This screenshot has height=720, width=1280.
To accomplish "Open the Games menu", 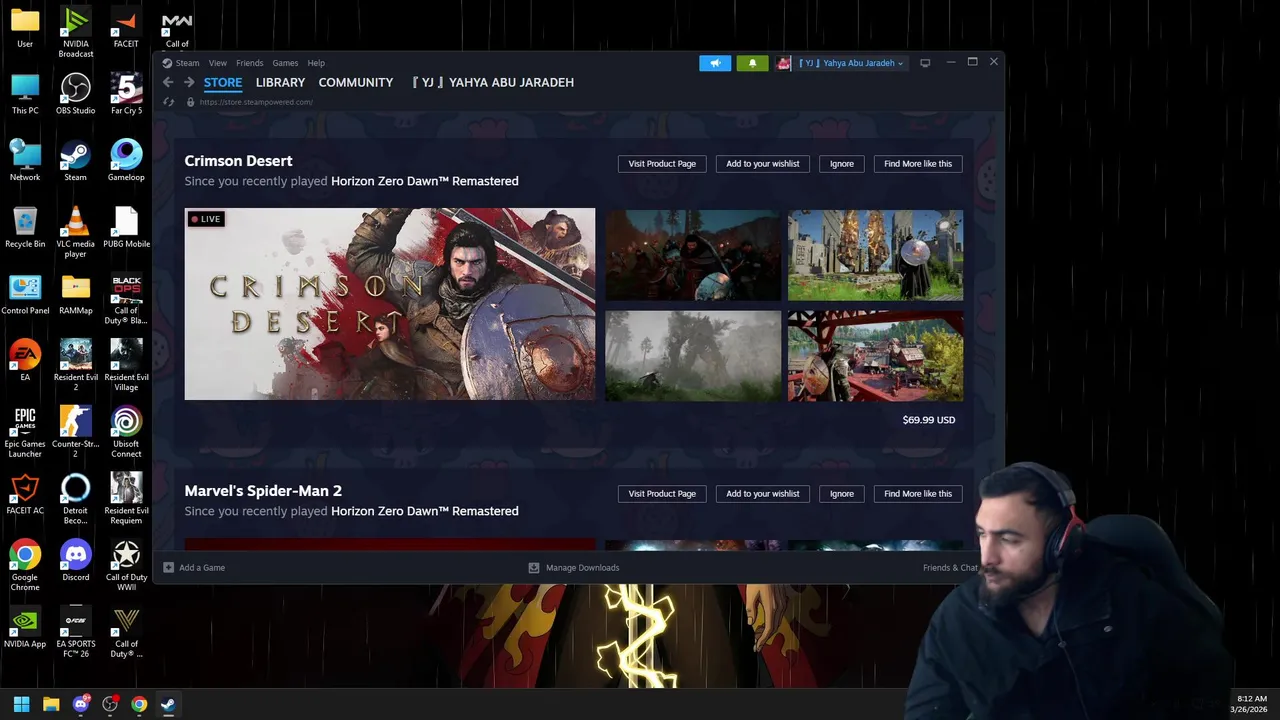I will [x=285, y=63].
